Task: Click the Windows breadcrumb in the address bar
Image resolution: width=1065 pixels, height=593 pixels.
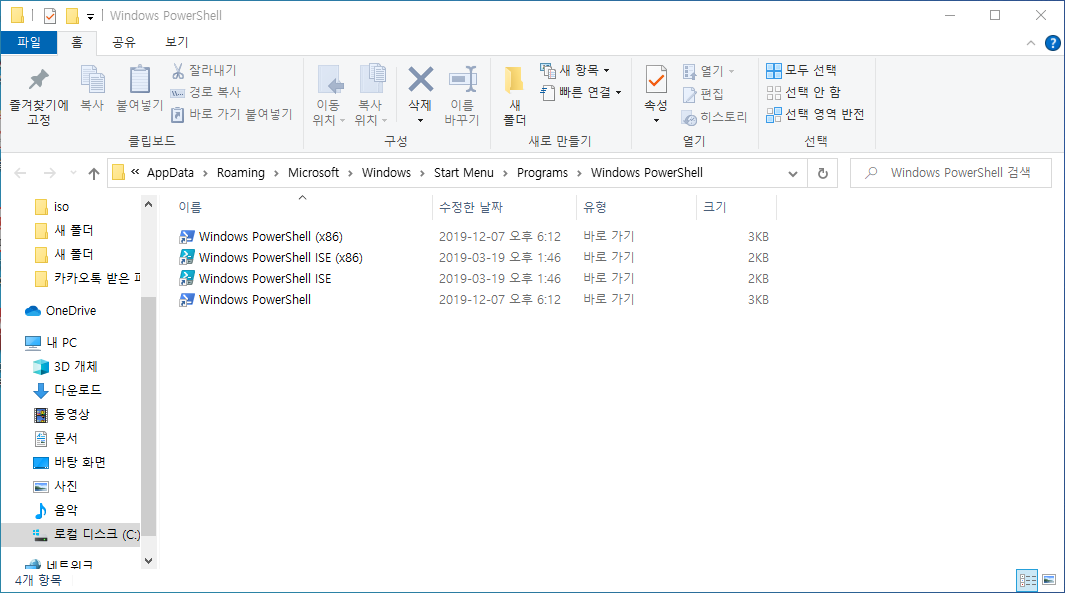Action: tap(386, 173)
